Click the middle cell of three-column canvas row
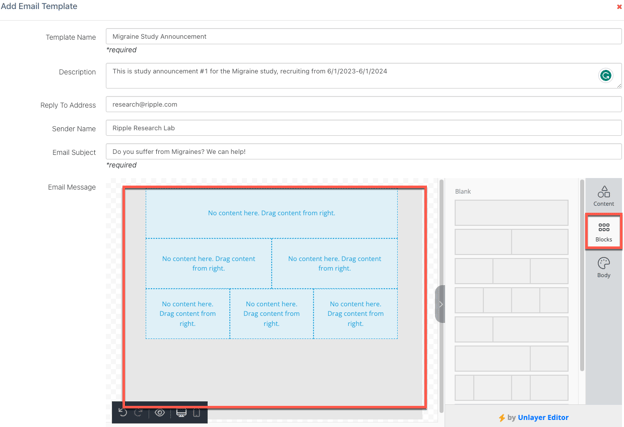The width and height of the screenshot is (624, 427). pos(271,314)
